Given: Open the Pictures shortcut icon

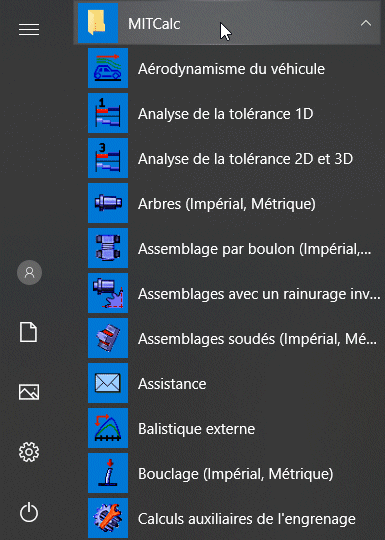Looking at the screenshot, I should (x=29, y=392).
